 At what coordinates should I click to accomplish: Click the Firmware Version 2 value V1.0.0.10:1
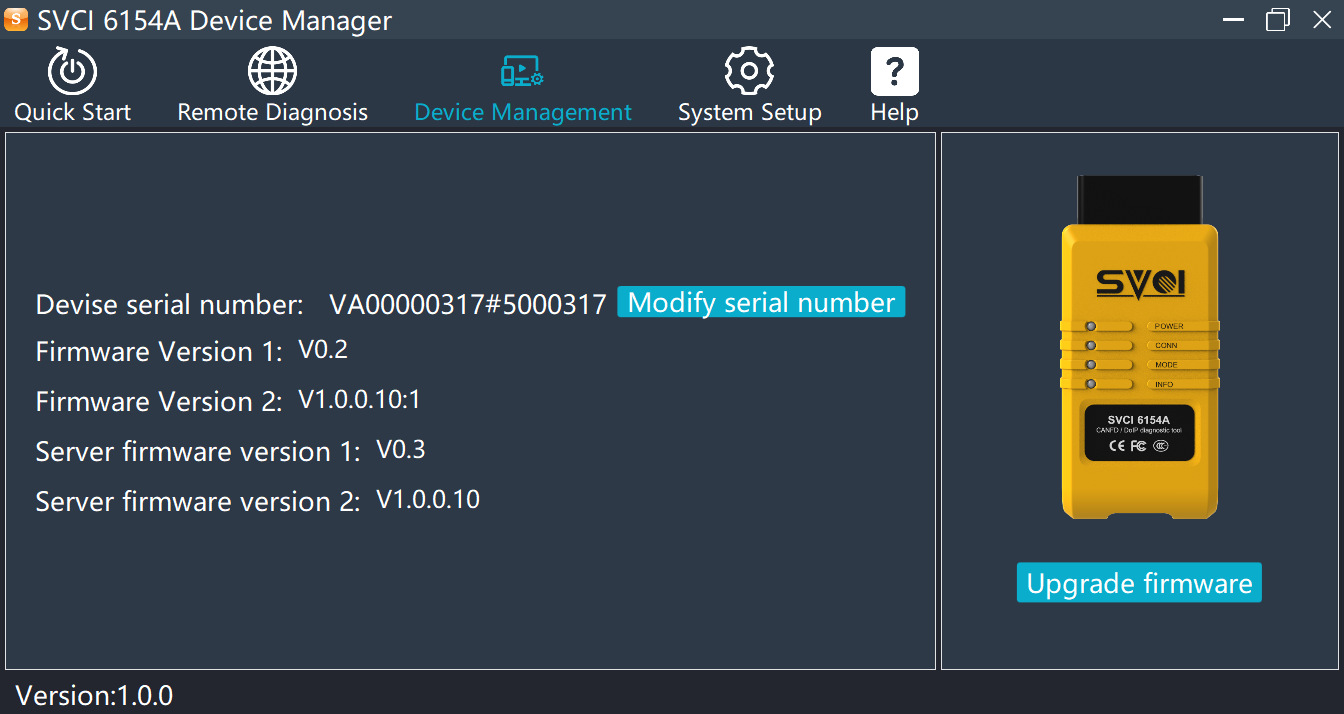360,400
